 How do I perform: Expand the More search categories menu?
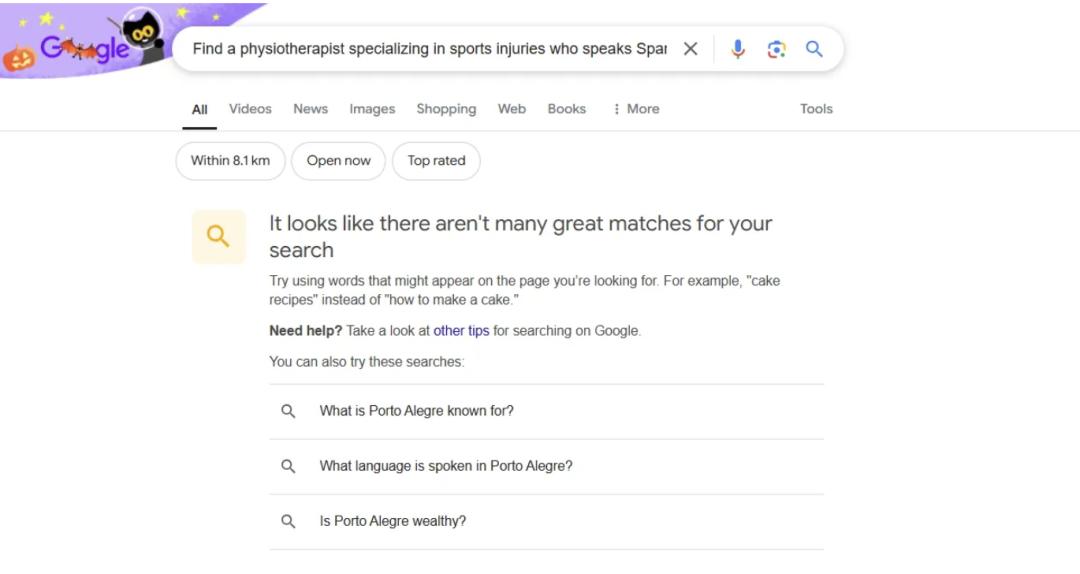[x=636, y=109]
